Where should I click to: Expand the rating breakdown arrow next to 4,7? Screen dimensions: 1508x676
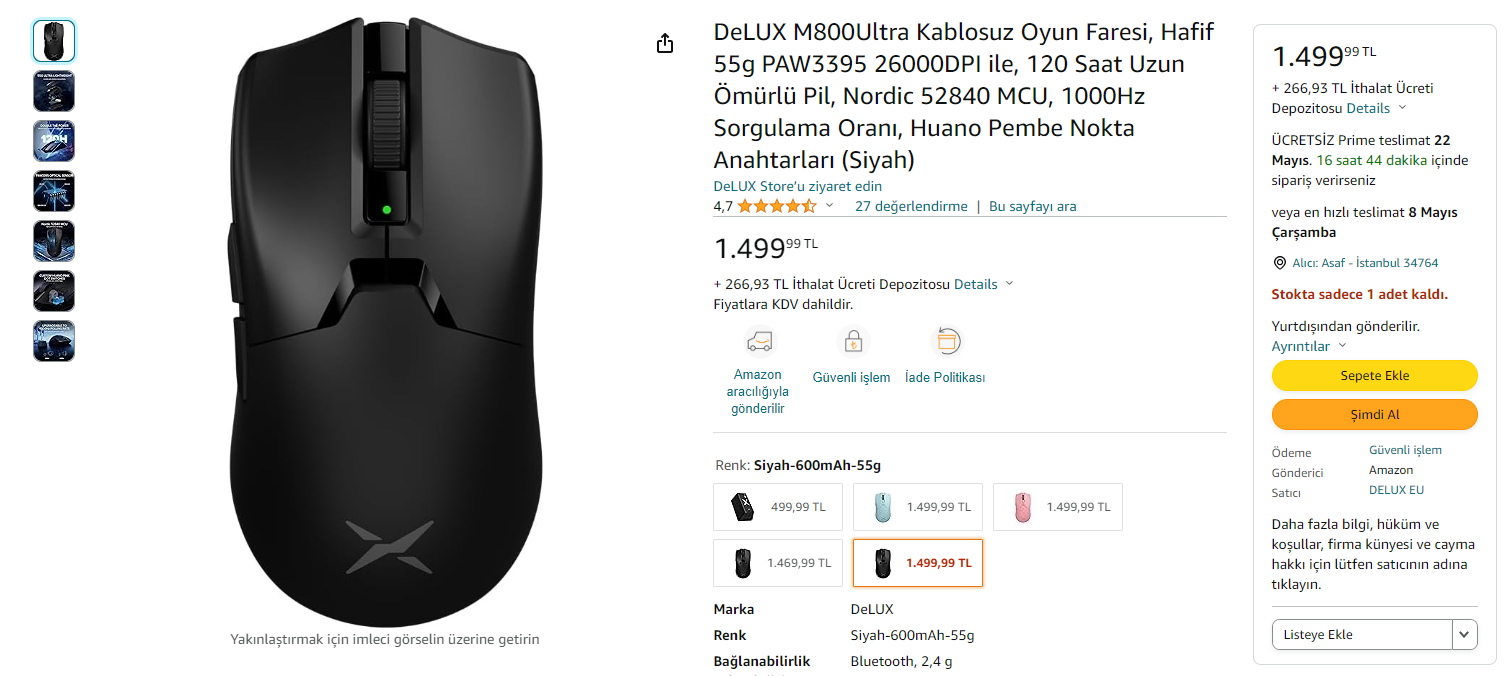click(829, 206)
